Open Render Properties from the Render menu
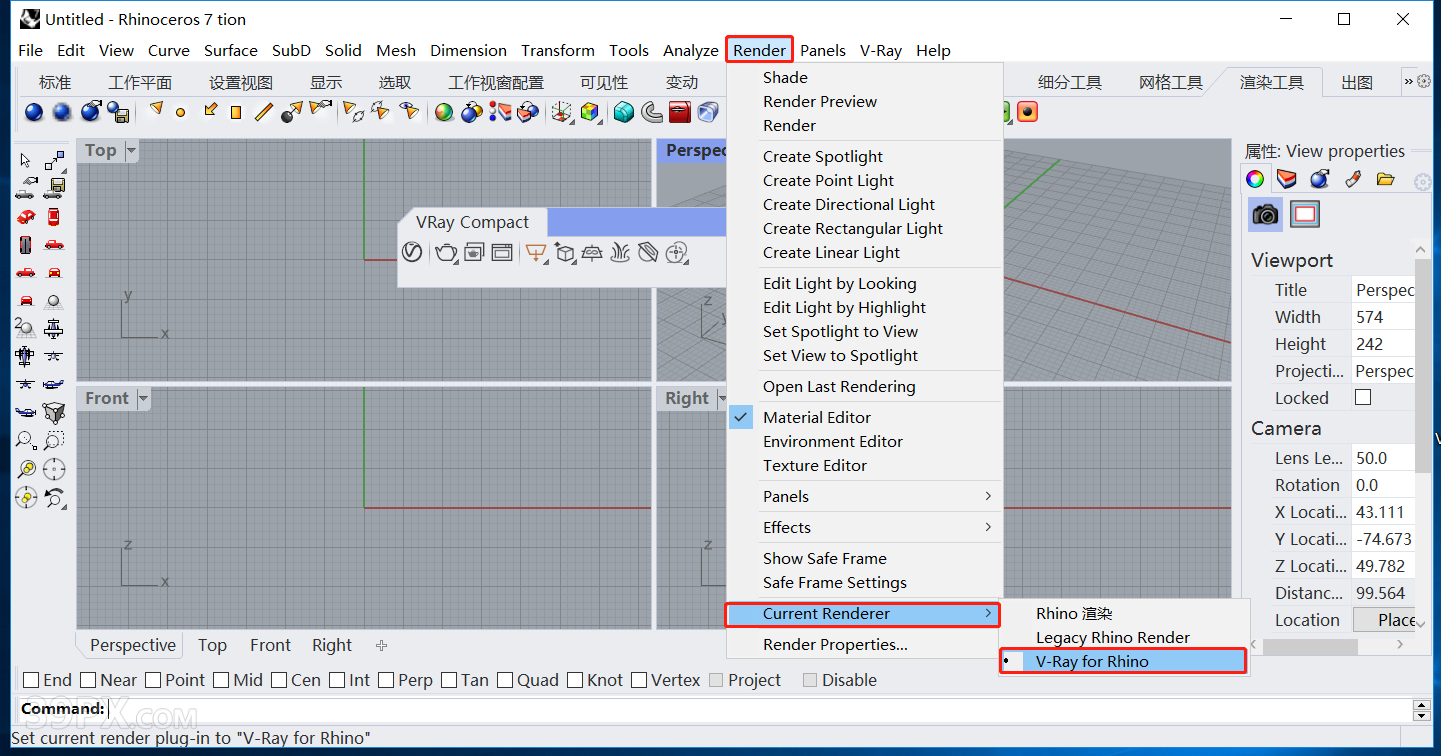 (835, 645)
